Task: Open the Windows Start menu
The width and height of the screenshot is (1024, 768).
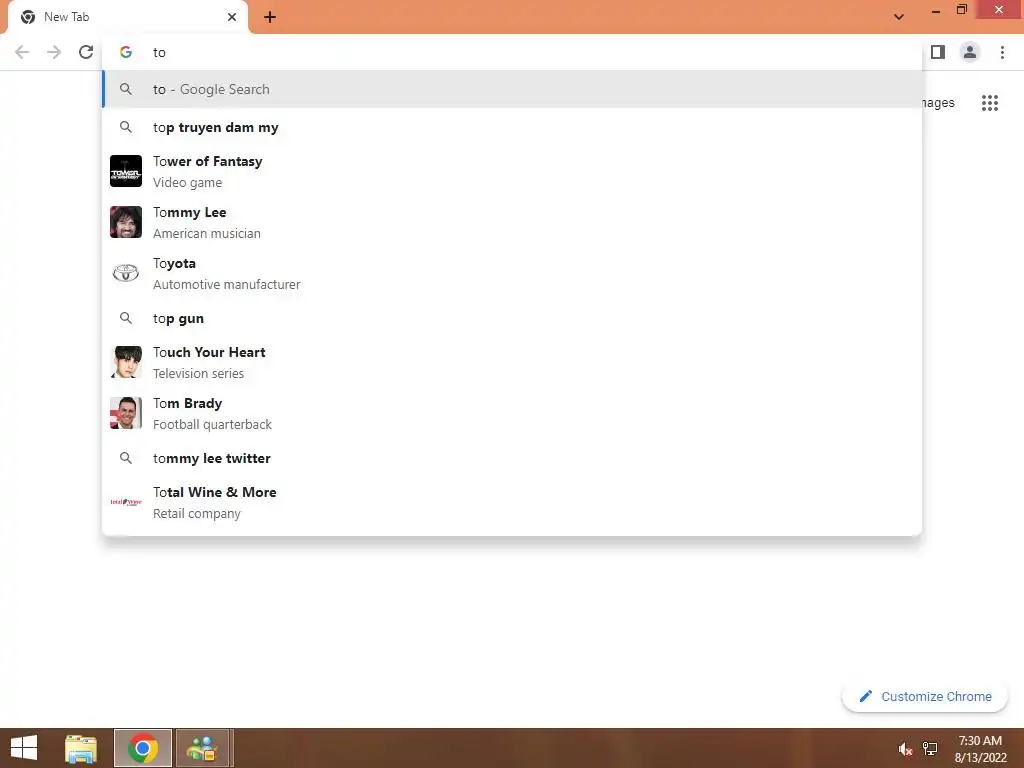Action: pyautogui.click(x=24, y=748)
